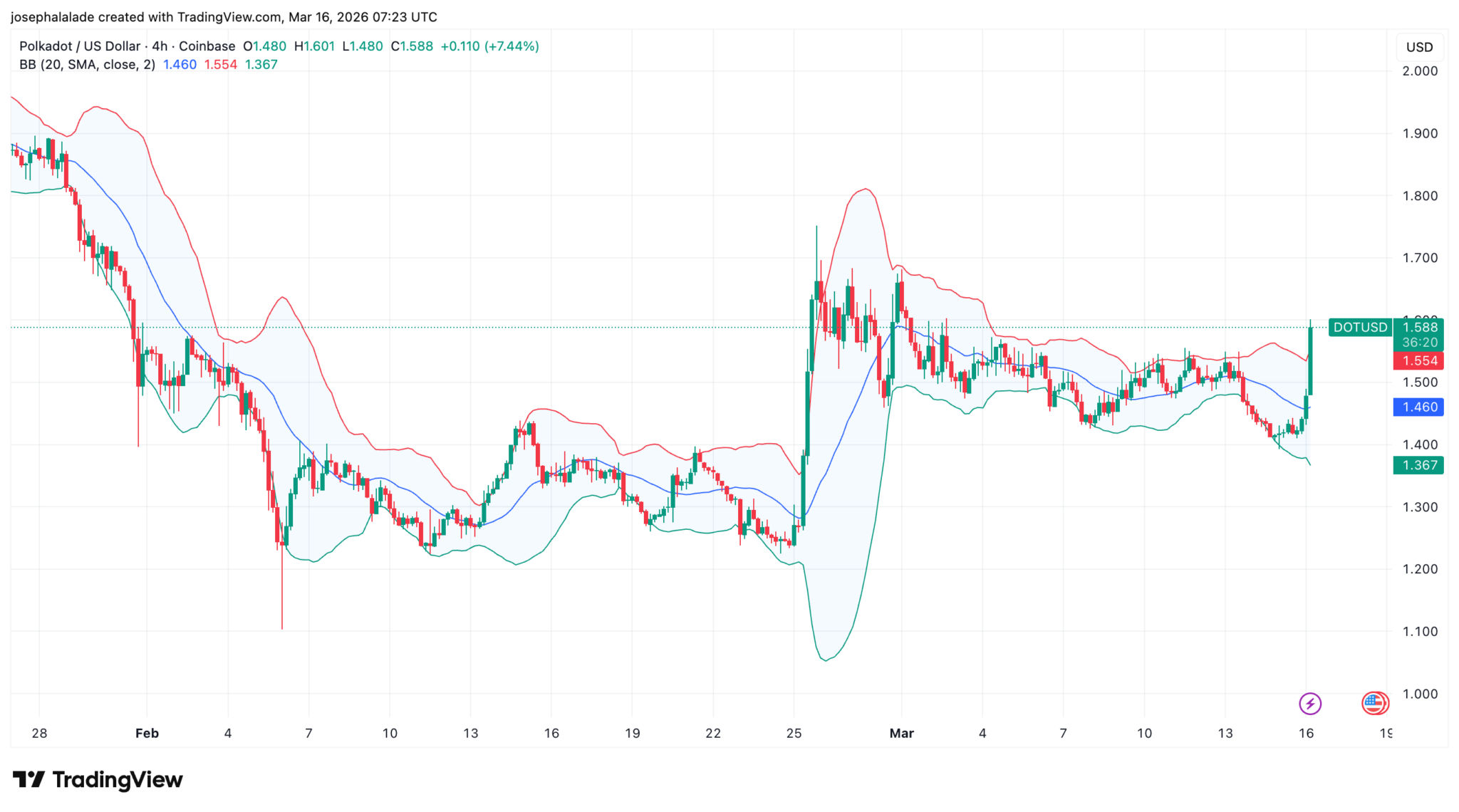Click the 1.000 level on price scale

(1419, 694)
